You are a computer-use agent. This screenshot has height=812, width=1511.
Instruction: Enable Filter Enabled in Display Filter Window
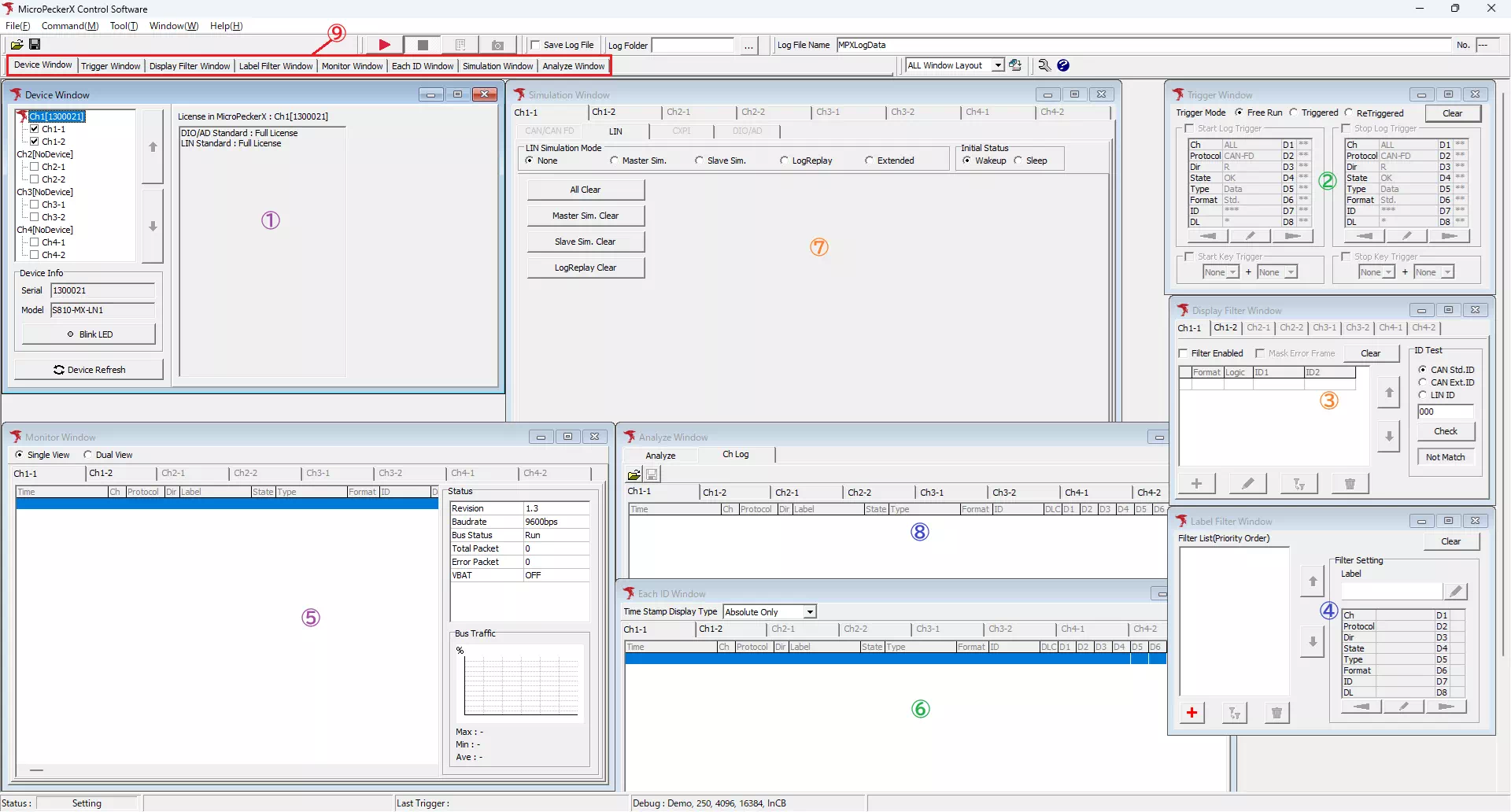pyautogui.click(x=1184, y=353)
